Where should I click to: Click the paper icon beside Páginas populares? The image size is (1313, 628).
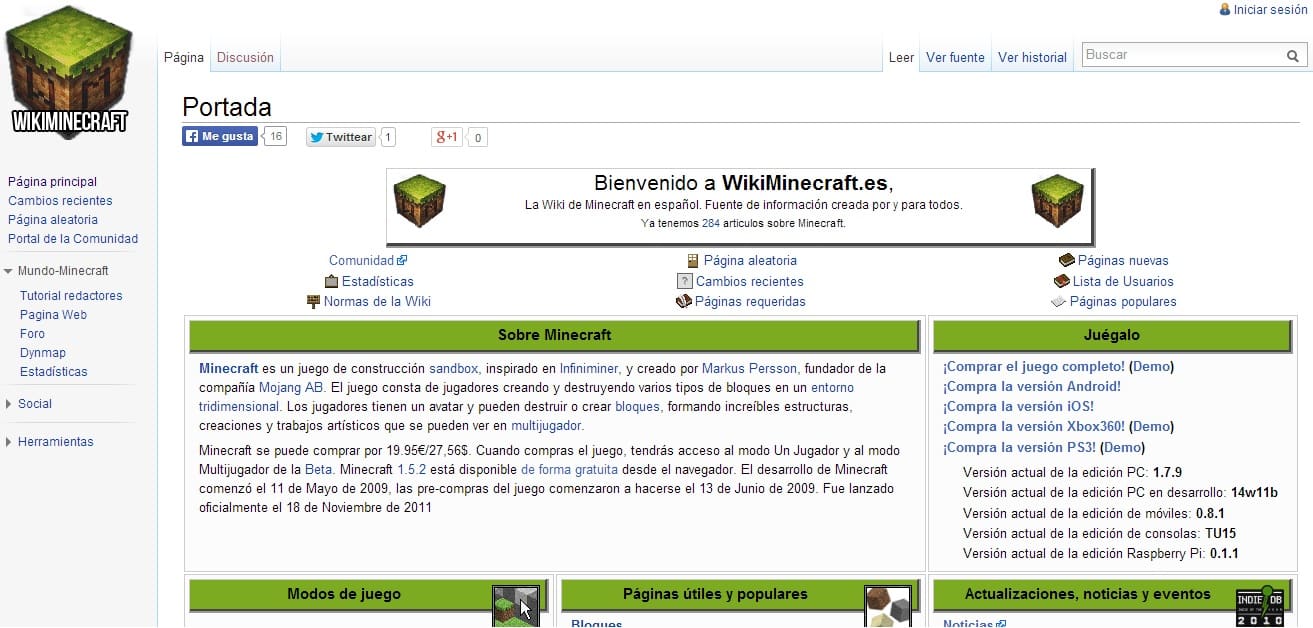click(x=1059, y=301)
